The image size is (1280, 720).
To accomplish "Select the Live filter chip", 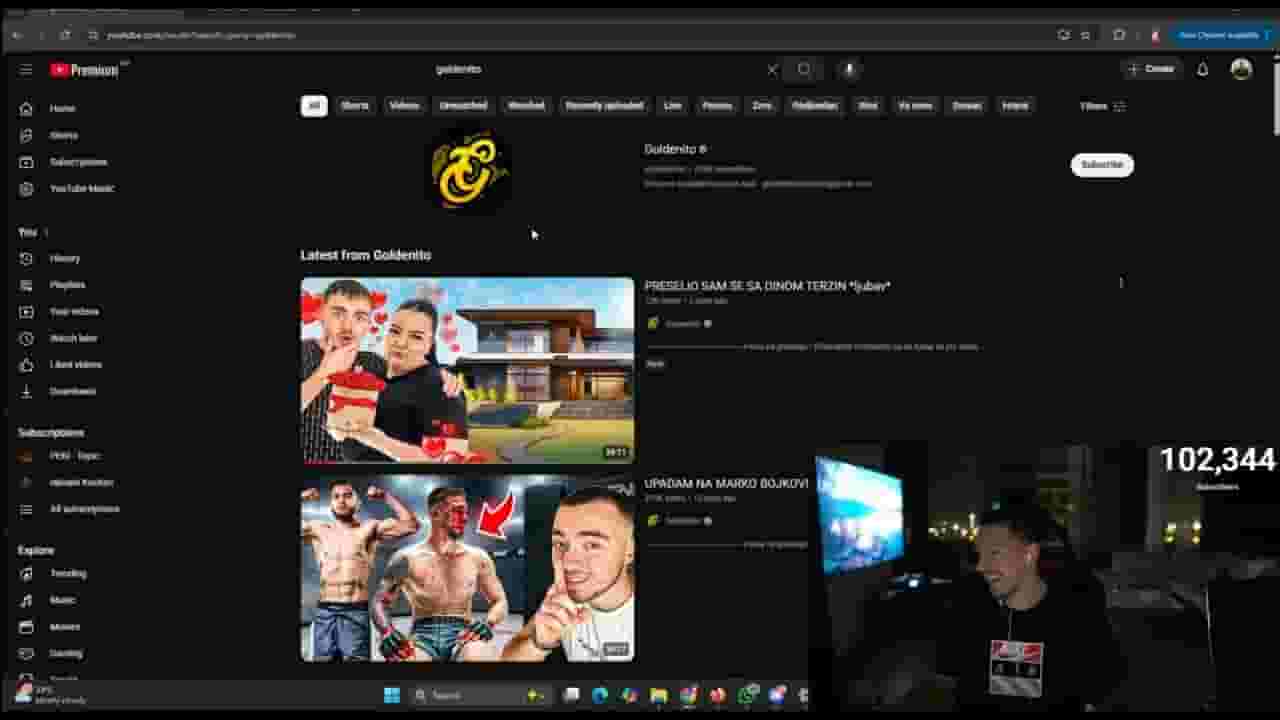I will pyautogui.click(x=673, y=106).
